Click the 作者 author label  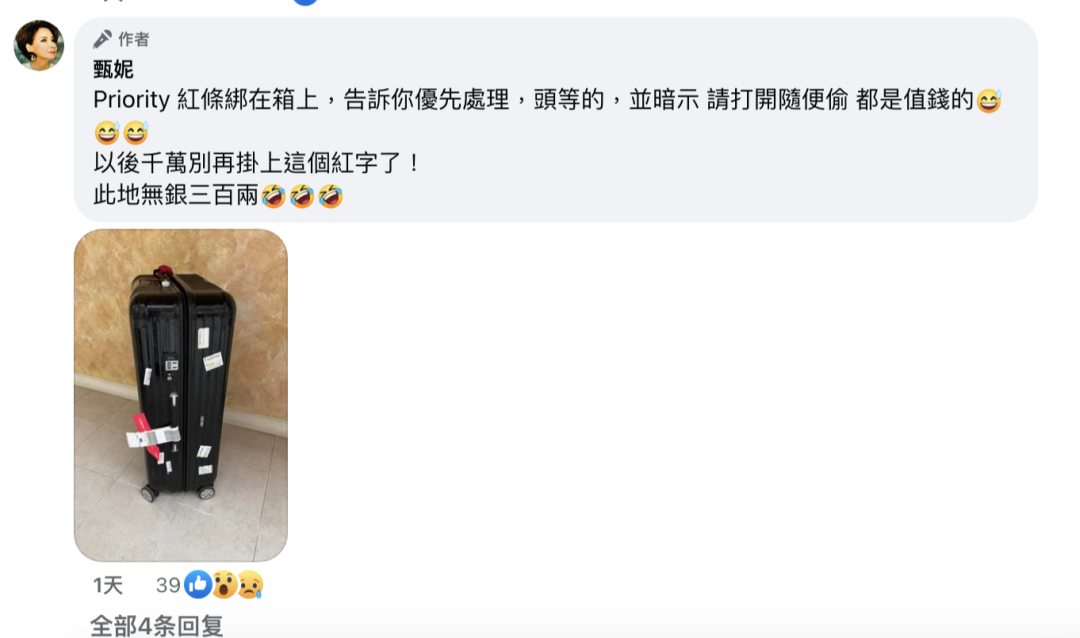tap(134, 39)
